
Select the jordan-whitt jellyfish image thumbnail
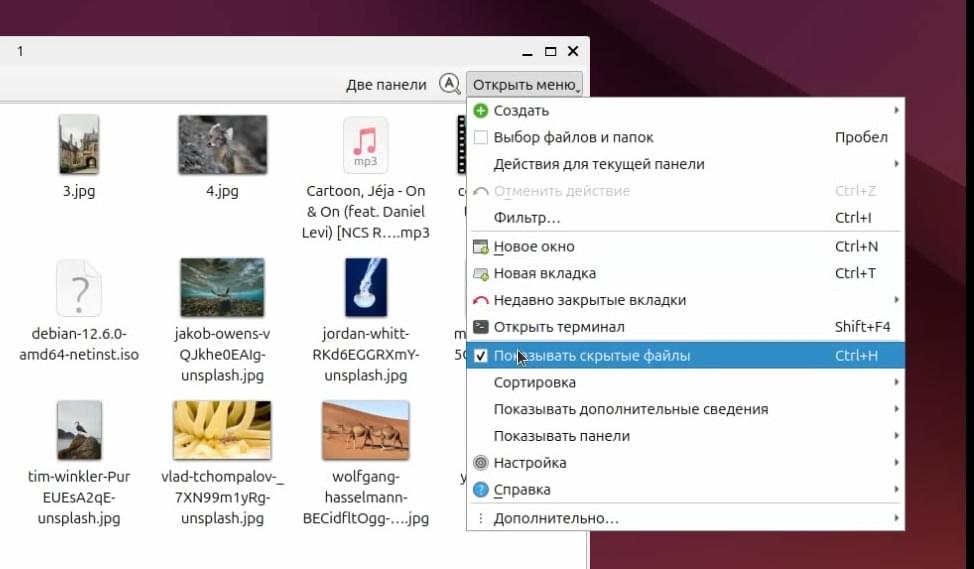pyautogui.click(x=366, y=288)
